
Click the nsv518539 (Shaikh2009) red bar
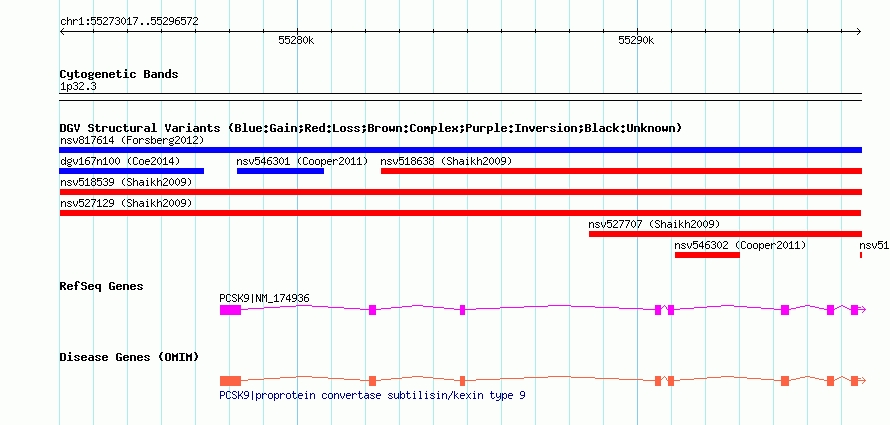[460, 192]
